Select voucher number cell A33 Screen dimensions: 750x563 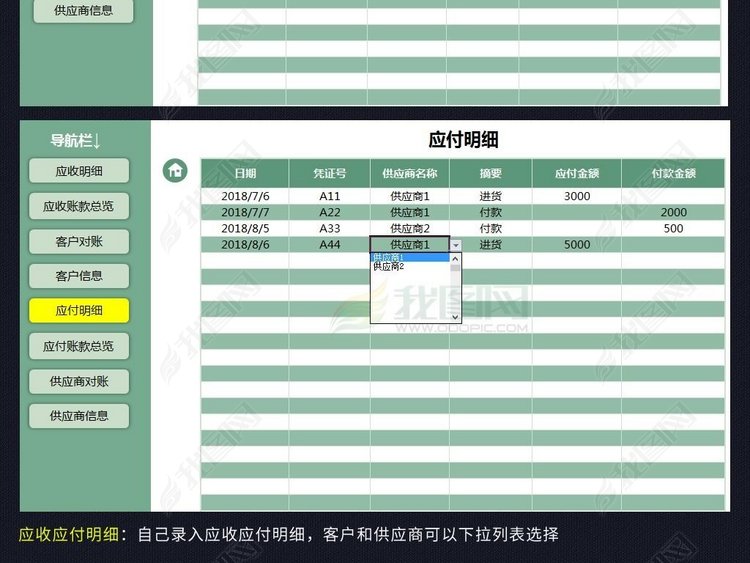point(329,229)
